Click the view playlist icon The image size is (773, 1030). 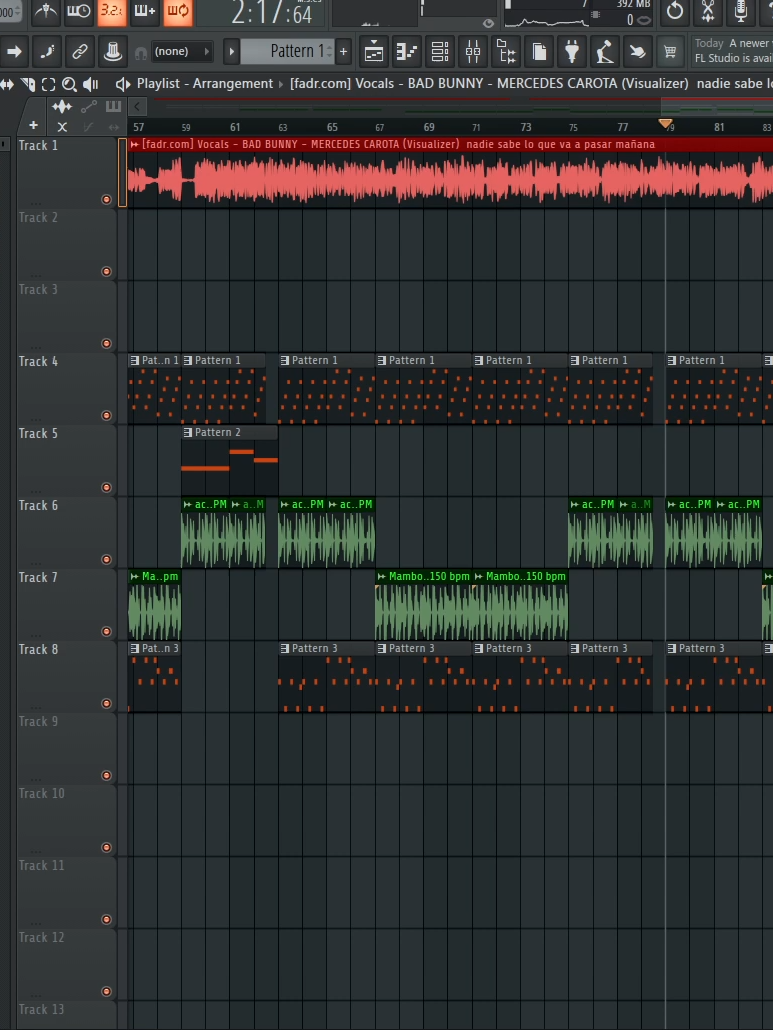tap(374, 51)
